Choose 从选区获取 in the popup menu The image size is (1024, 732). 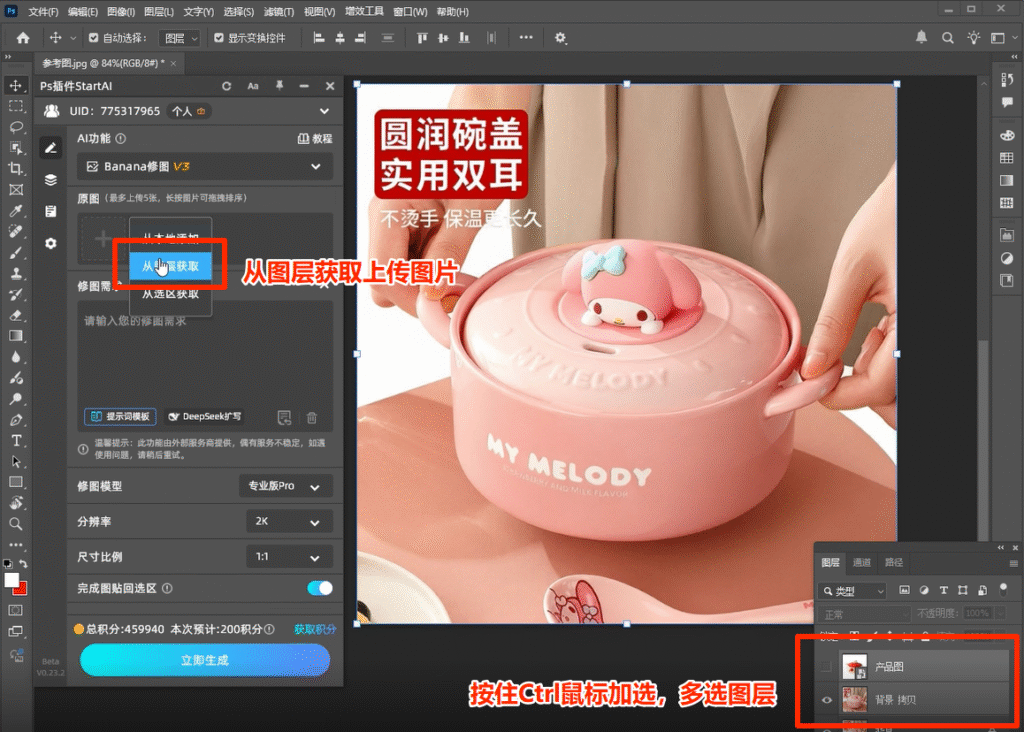[170, 294]
